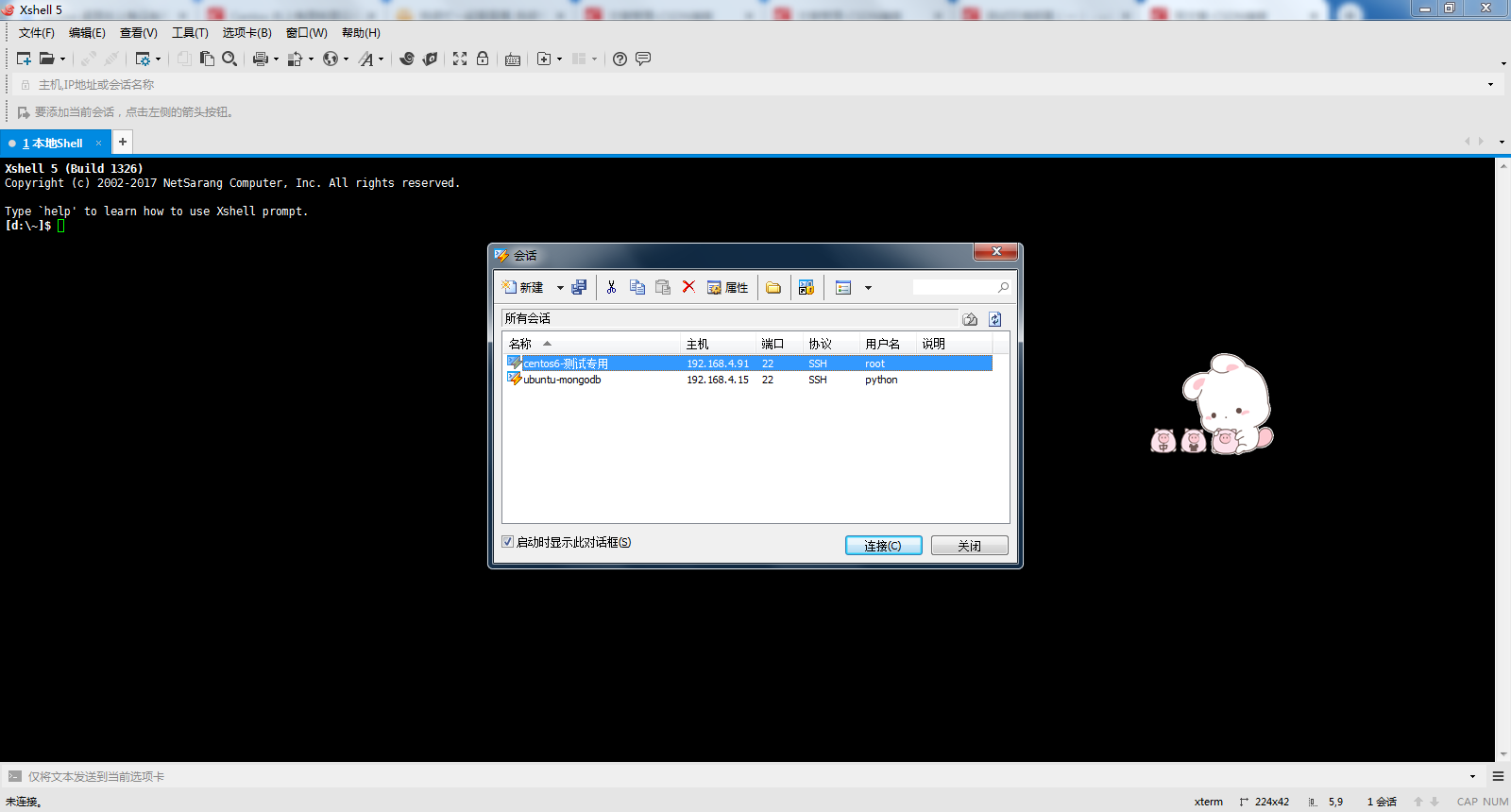Expand the font dropdown arrow in toolbar
1511x812 pixels.
(x=382, y=59)
